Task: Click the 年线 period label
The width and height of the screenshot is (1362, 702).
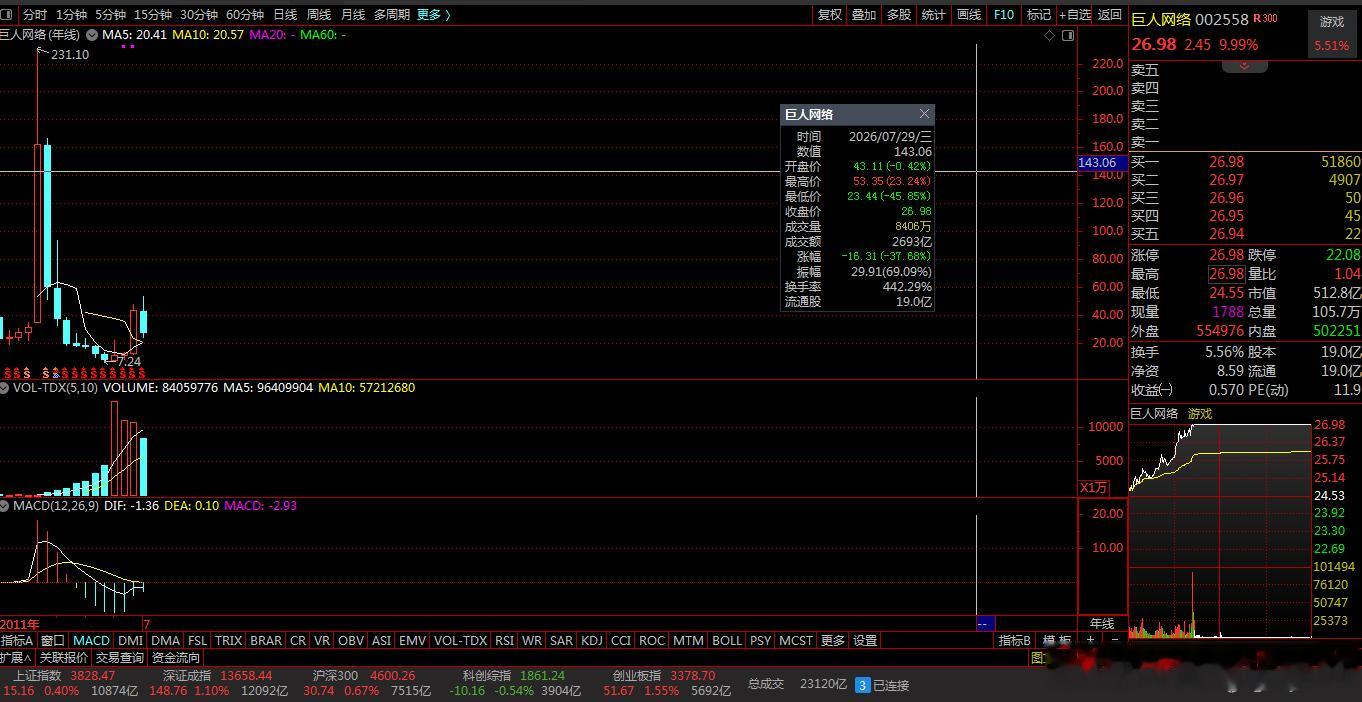Action: (1101, 624)
